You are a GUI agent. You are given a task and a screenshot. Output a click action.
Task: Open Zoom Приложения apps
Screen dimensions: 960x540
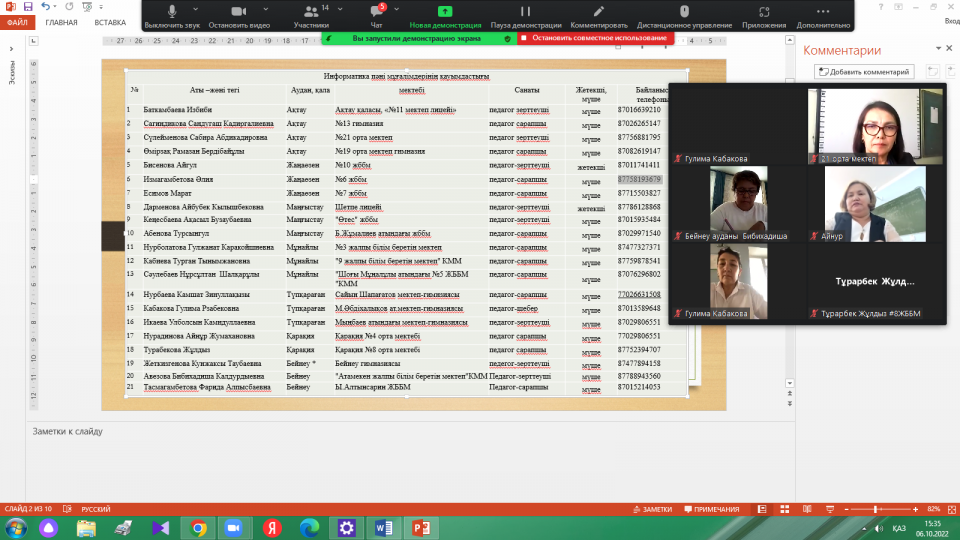(x=764, y=16)
